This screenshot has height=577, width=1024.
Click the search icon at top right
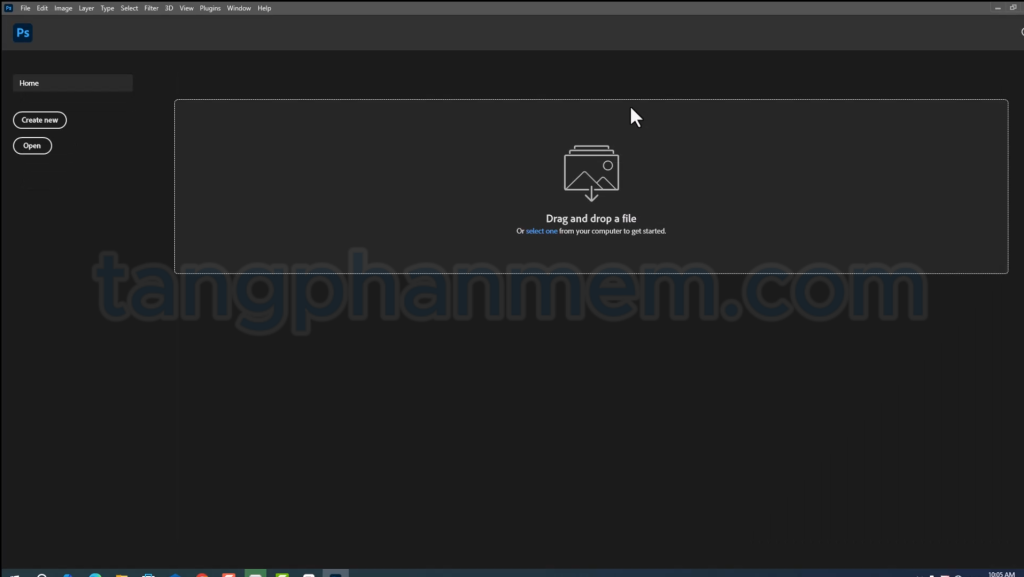pos(1019,33)
